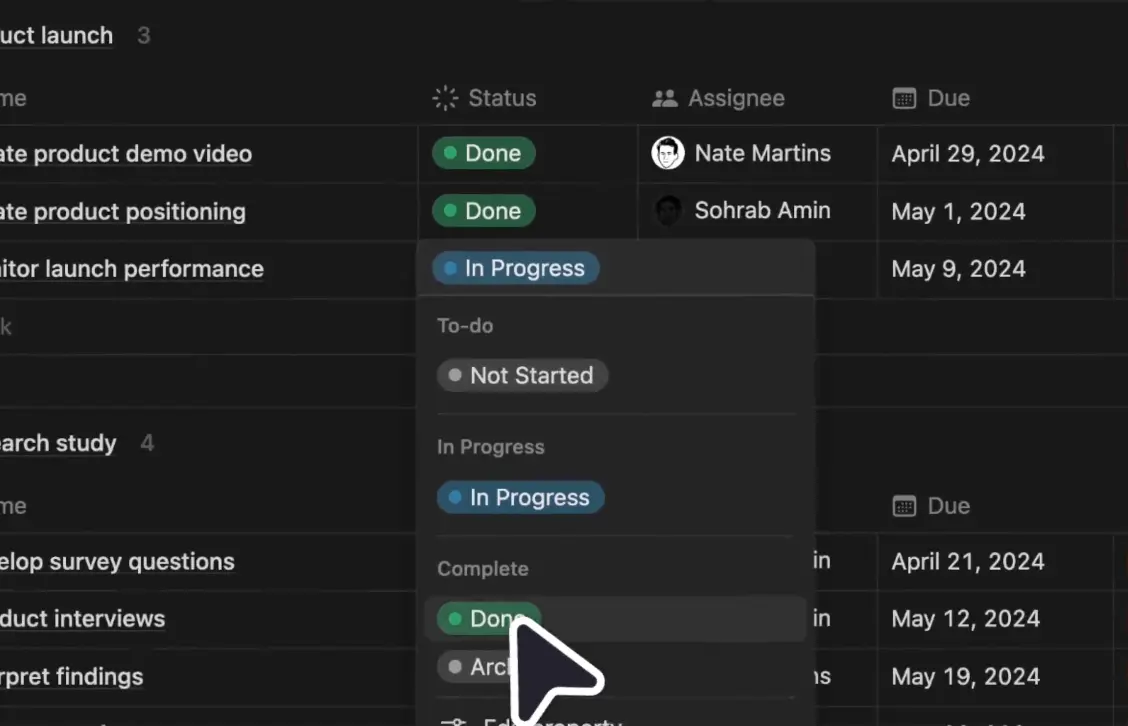Open the product demo video task
Screen dimensions: 1128x726
point(125,154)
